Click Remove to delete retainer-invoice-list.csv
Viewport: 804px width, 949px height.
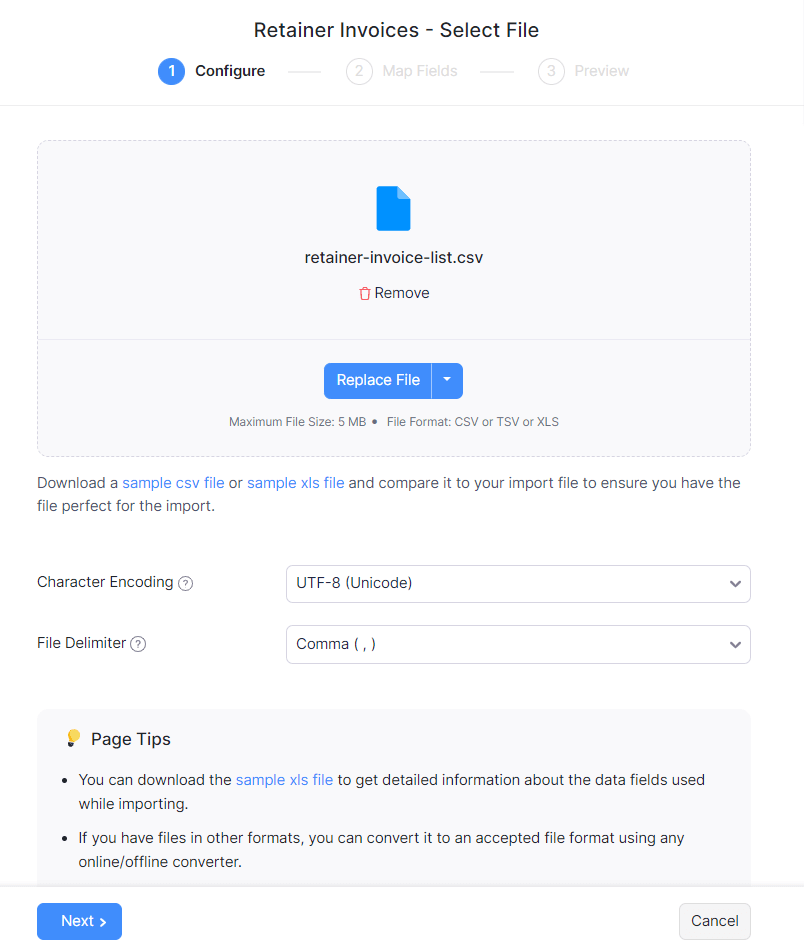(402, 293)
